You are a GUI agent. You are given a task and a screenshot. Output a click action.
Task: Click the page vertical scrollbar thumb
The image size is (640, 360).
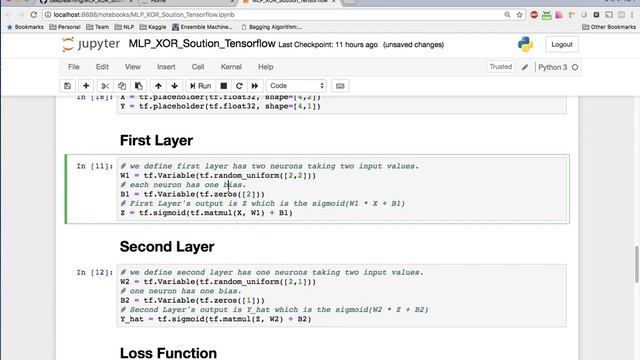pos(637,264)
